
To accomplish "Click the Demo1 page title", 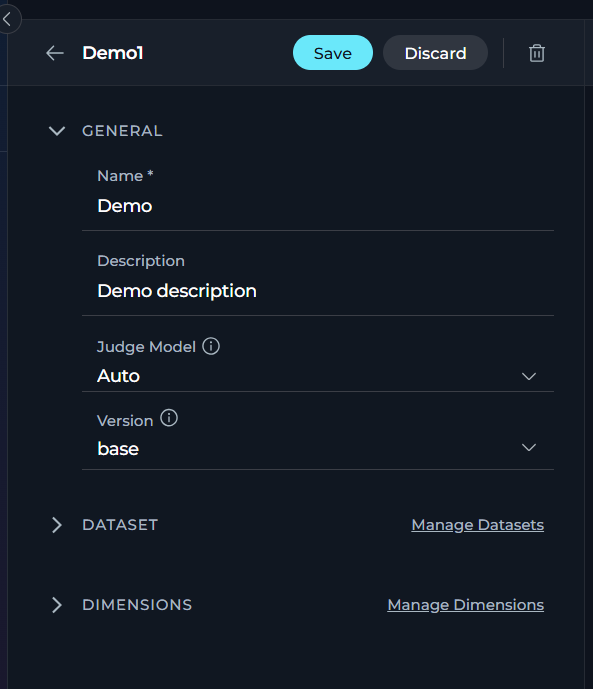I will tap(113, 53).
